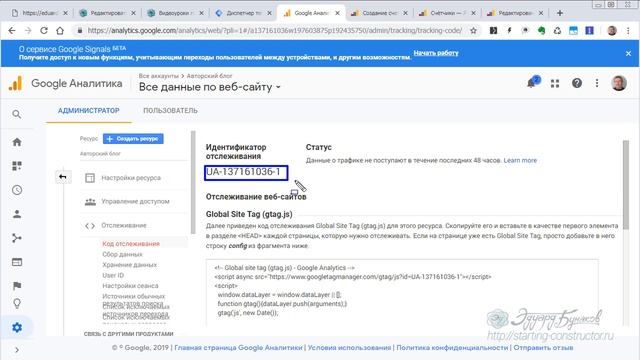Open the Admin gear icon
640x360 pixels.
pos(17,327)
